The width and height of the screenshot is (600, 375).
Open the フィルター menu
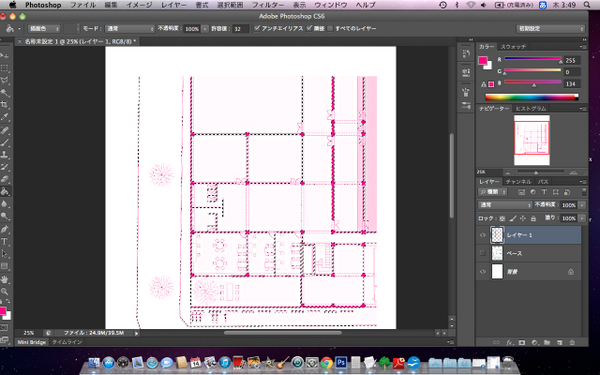268,5
